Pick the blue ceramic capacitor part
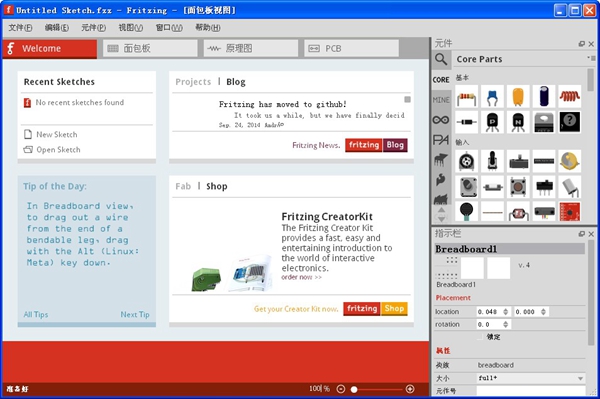The height and width of the screenshot is (399, 600). pos(492,96)
